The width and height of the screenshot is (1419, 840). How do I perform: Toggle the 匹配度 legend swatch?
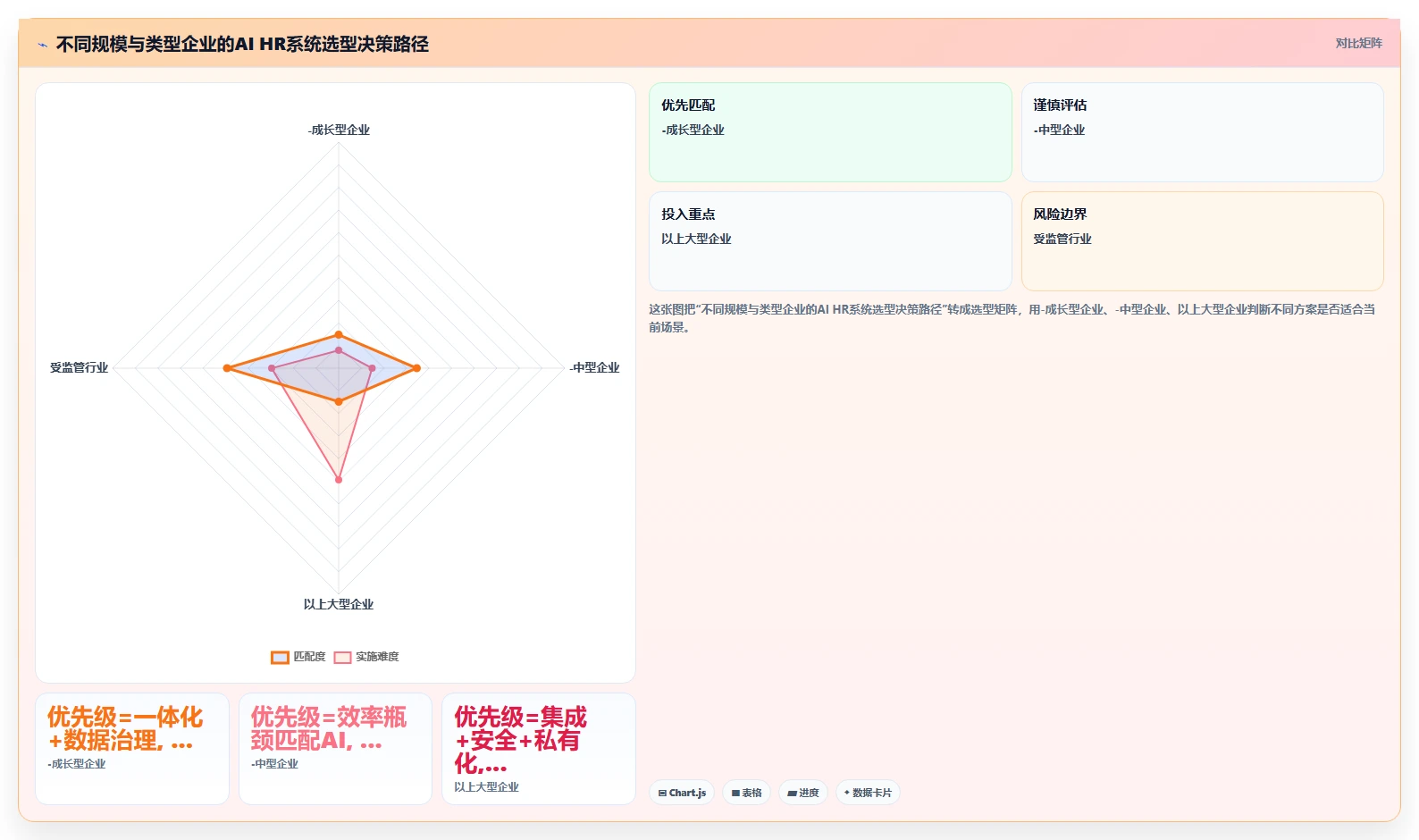[x=280, y=657]
